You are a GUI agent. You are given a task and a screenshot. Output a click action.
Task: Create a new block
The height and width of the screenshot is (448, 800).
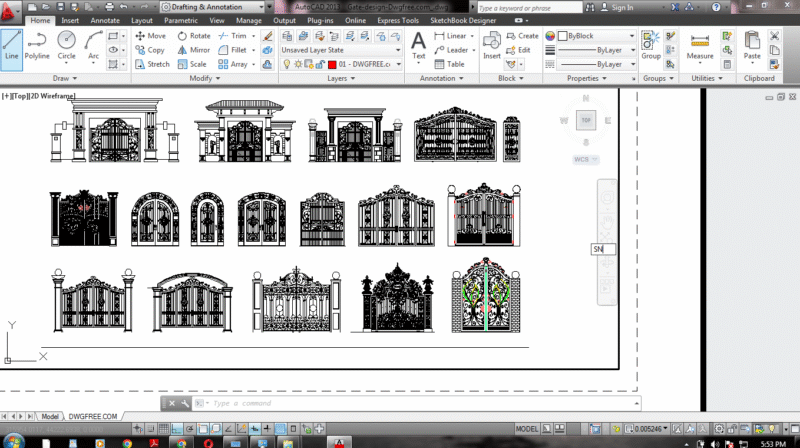(522, 36)
